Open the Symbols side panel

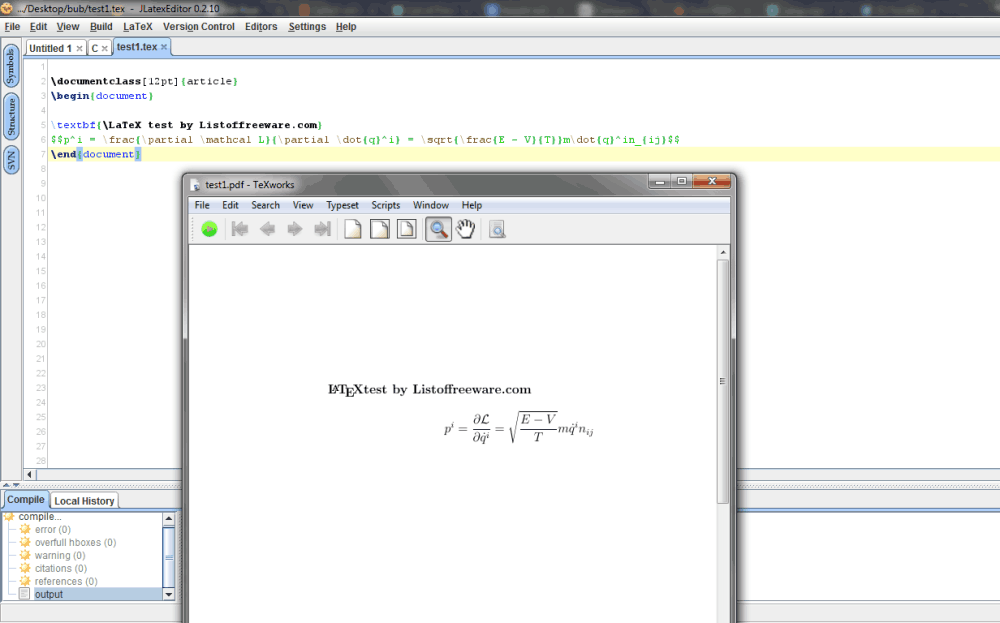[11, 66]
